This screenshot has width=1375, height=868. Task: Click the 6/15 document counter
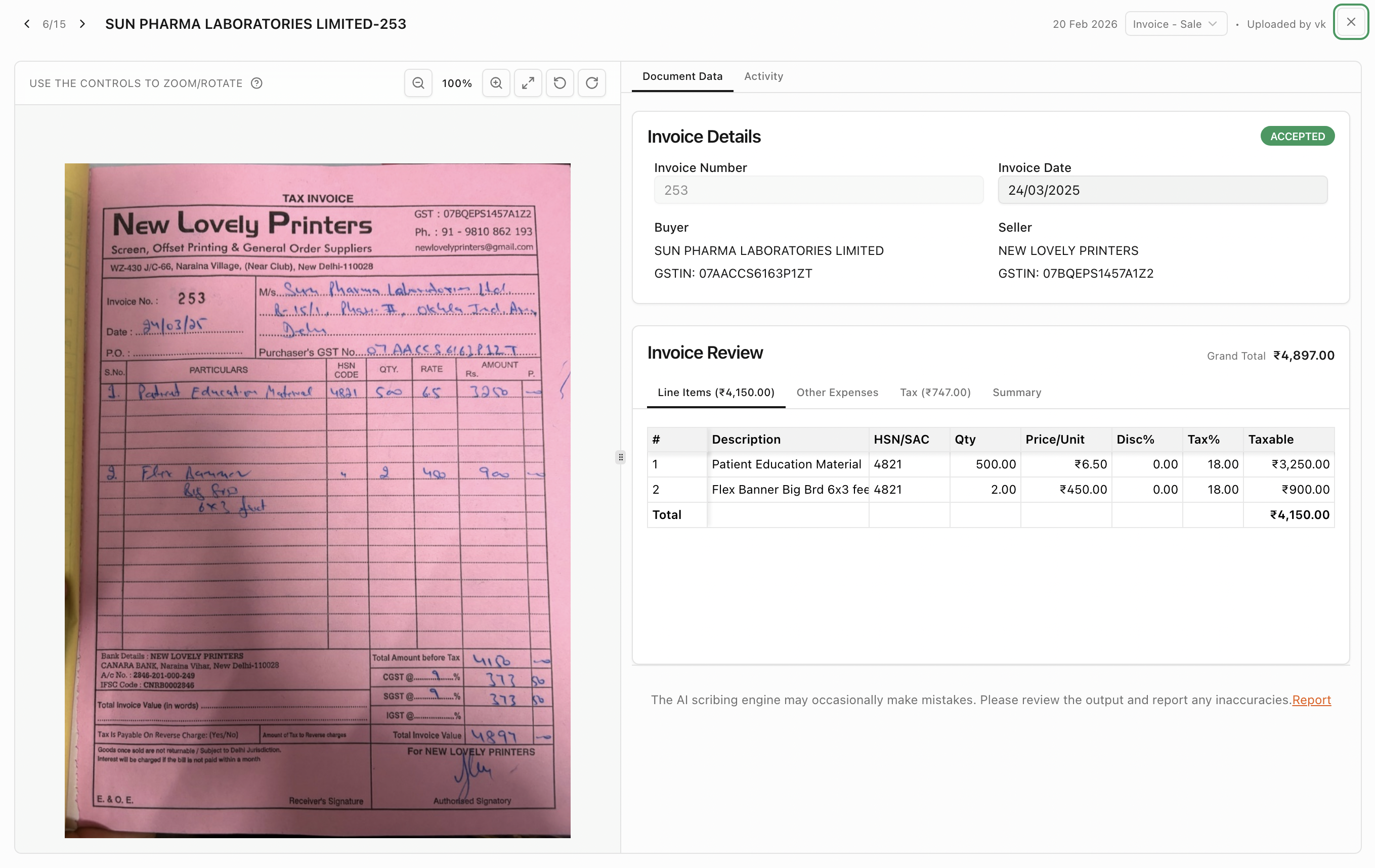54,24
